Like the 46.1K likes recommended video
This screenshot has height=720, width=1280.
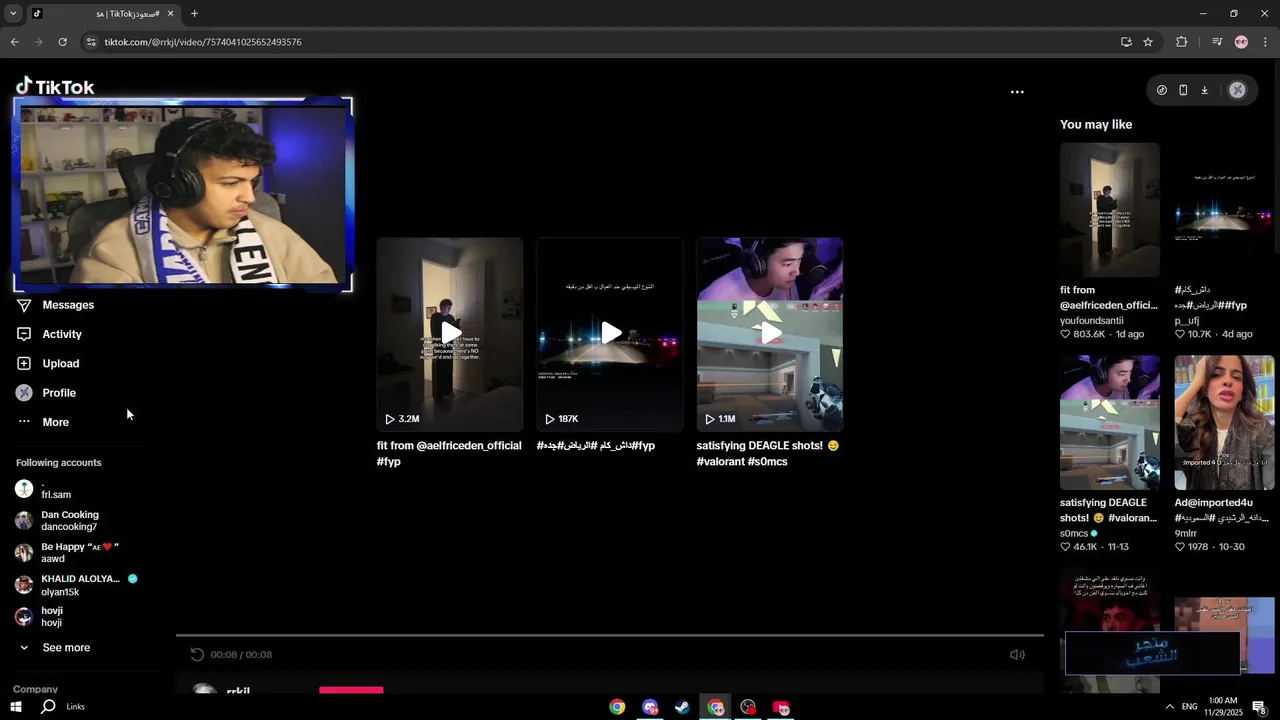1066,548
